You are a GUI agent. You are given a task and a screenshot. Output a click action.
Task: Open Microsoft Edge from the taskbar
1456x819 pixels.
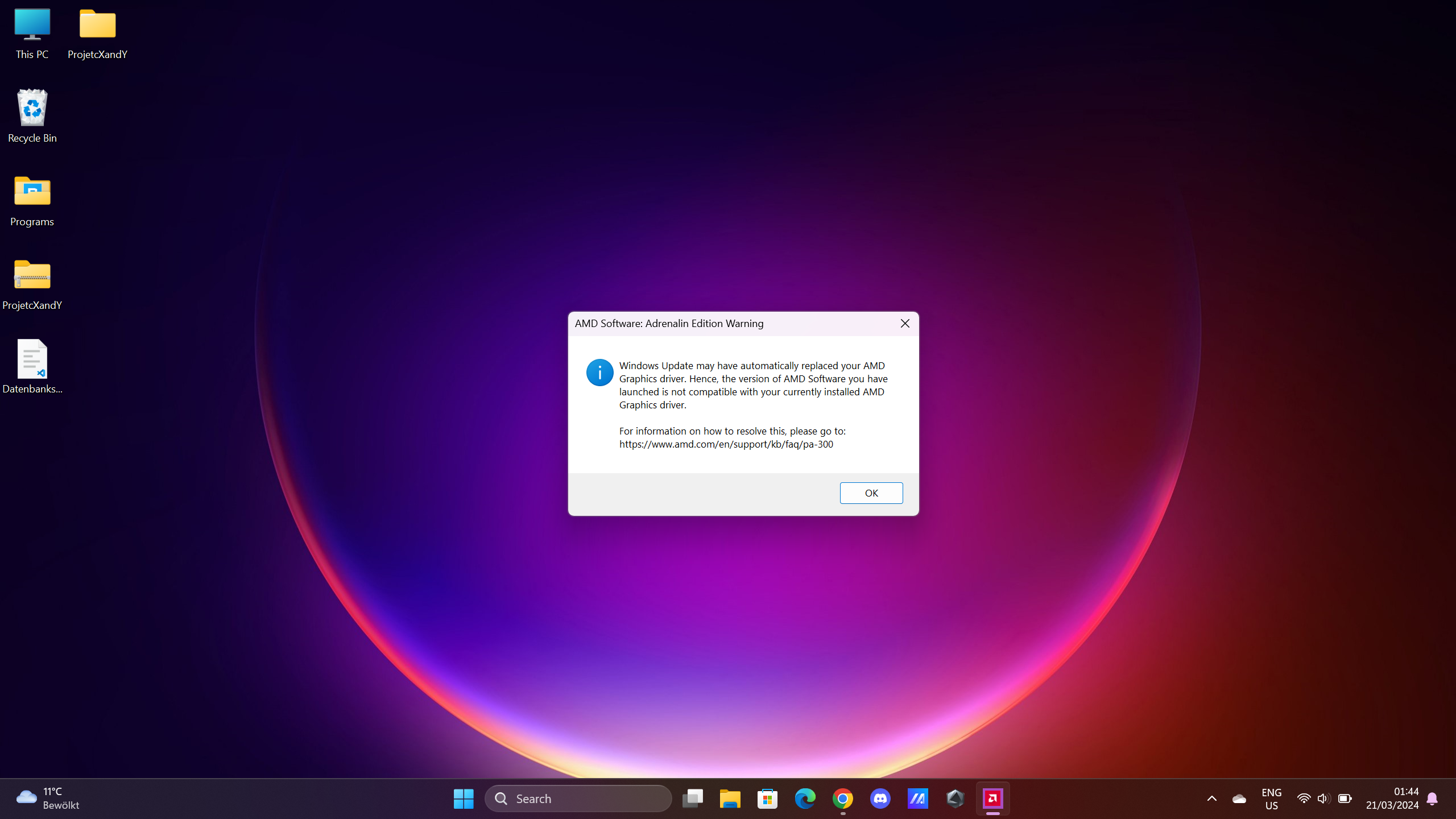pos(805,799)
